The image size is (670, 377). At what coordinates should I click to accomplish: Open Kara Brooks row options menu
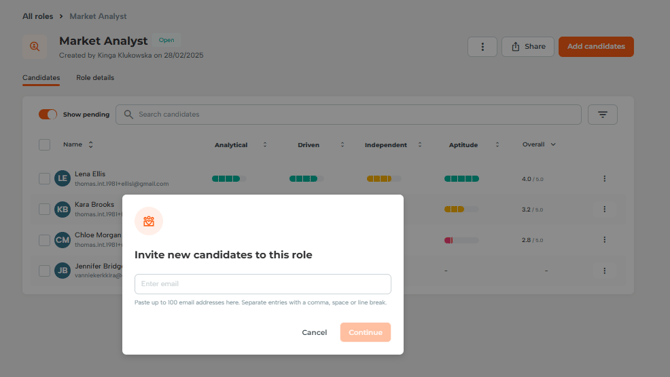[x=604, y=209]
